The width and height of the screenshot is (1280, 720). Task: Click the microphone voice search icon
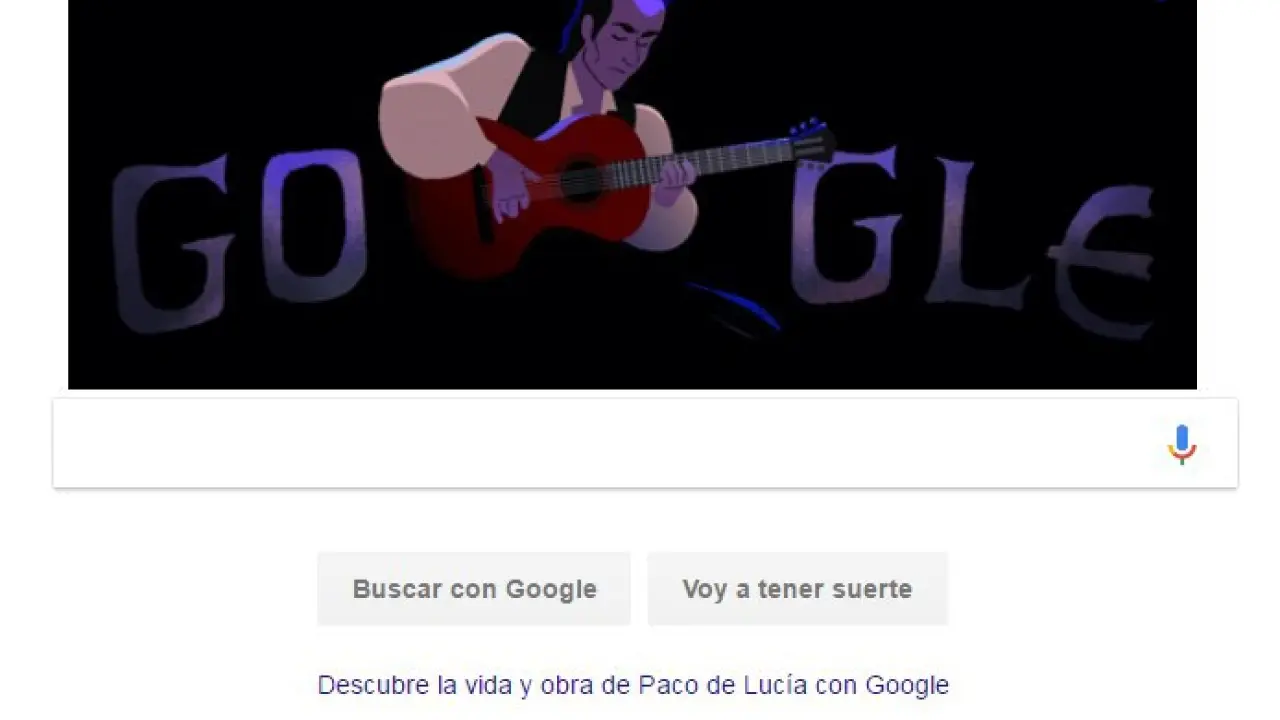click(1182, 444)
